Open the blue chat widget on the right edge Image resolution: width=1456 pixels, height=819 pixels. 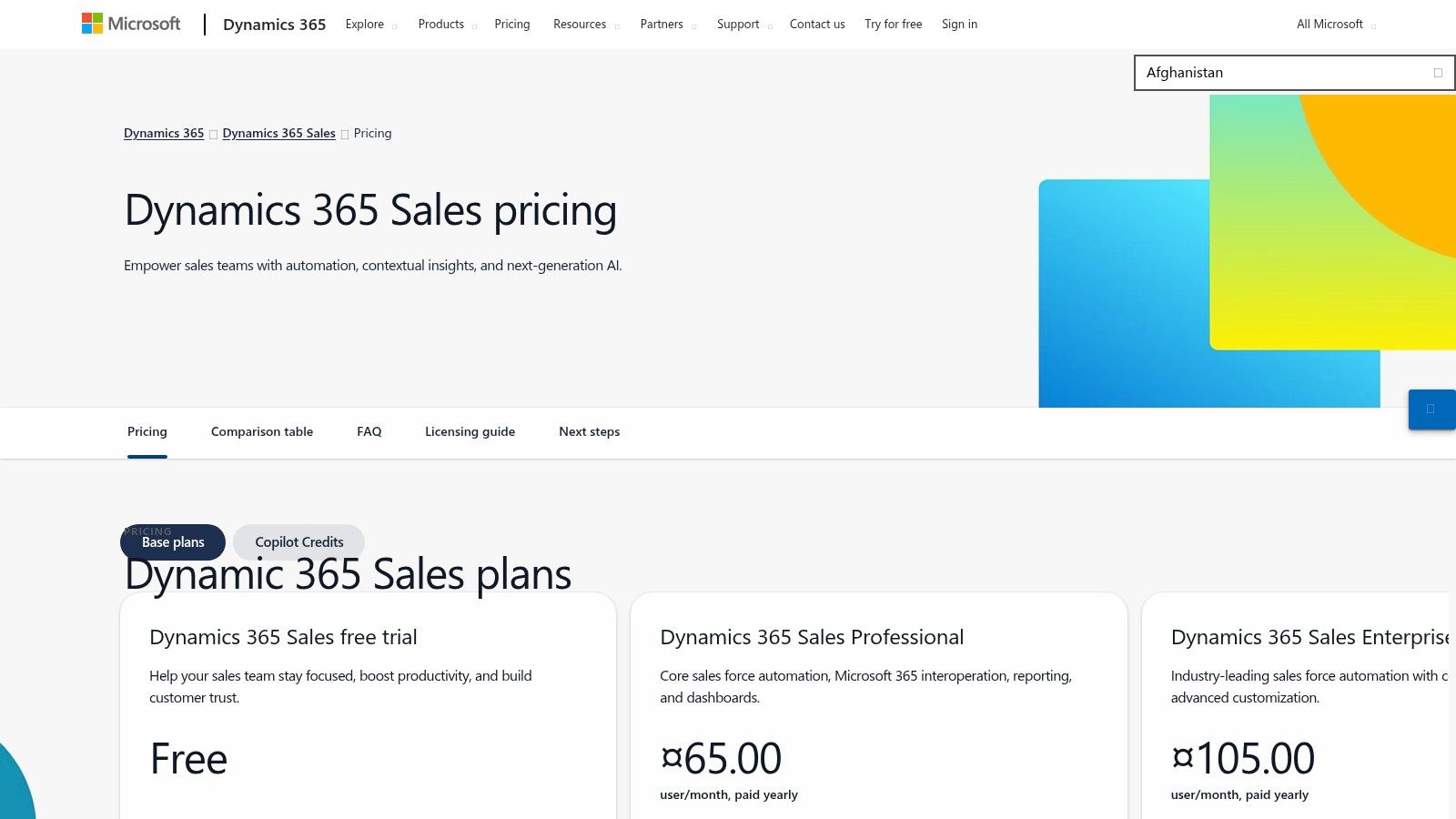(1431, 410)
